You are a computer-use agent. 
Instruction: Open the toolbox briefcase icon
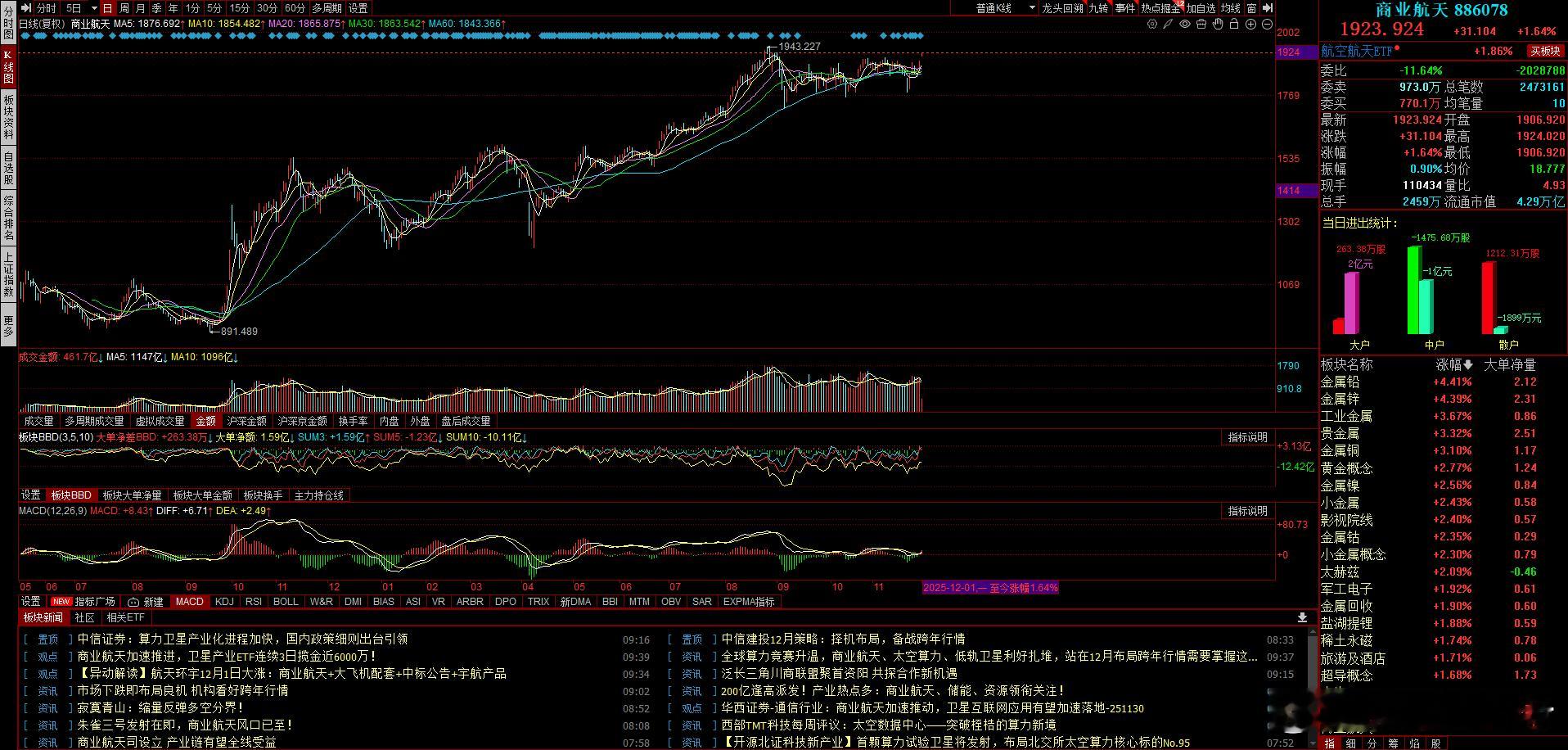pos(1201,24)
